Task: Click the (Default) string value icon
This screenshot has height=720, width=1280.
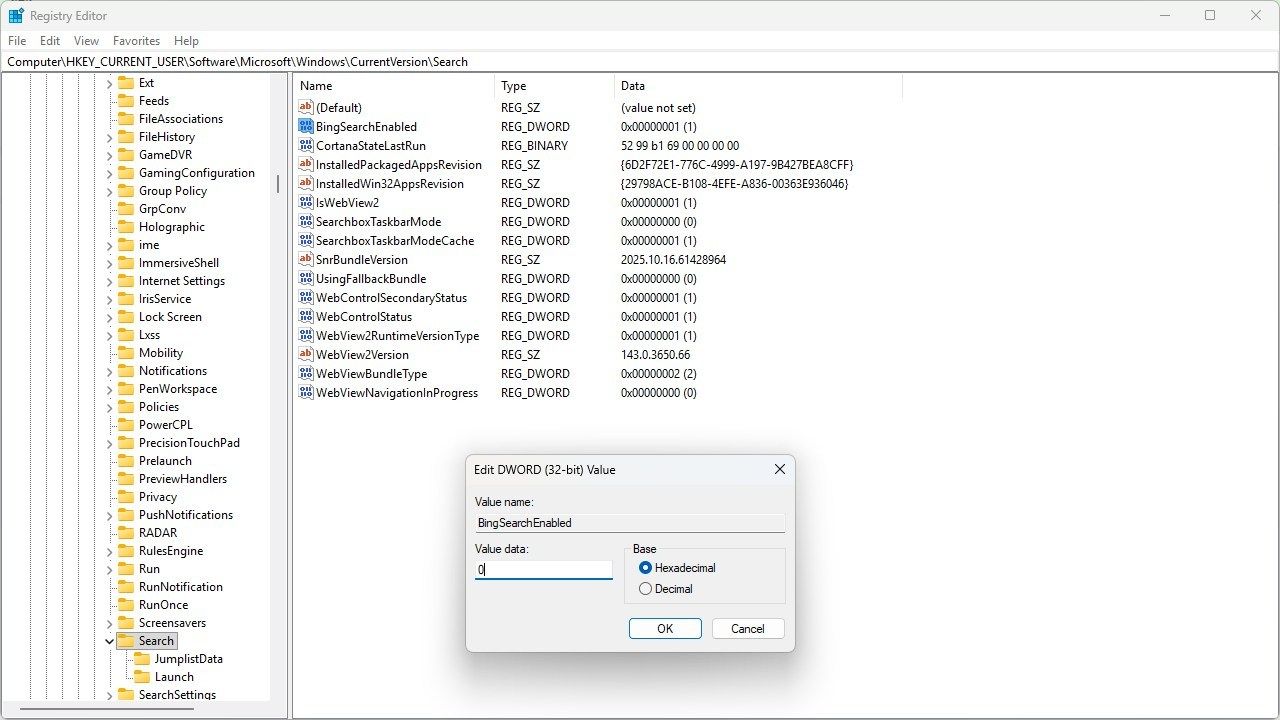Action: click(306, 108)
